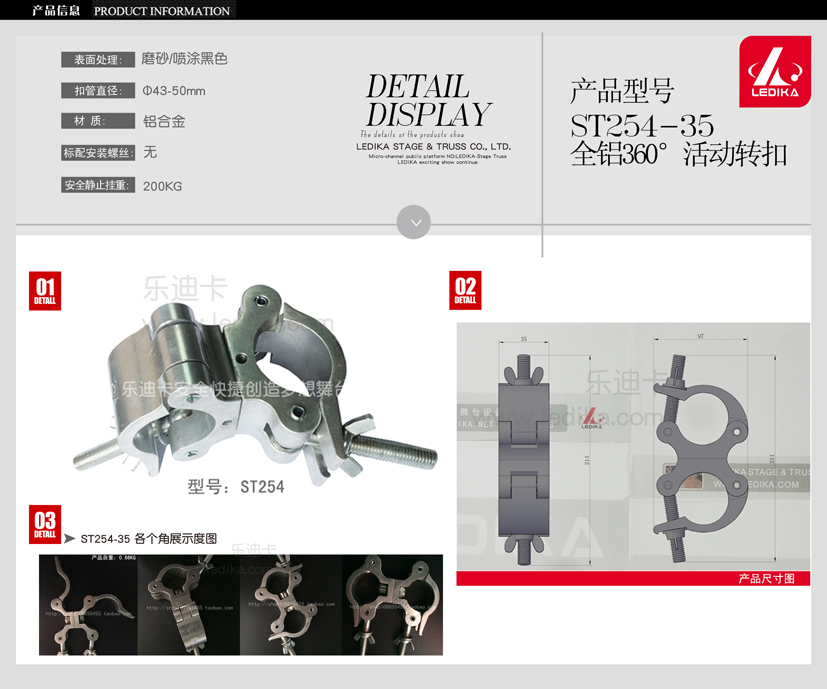Click the red 02 DETAIL badge
This screenshot has width=827, height=689.
(465, 290)
